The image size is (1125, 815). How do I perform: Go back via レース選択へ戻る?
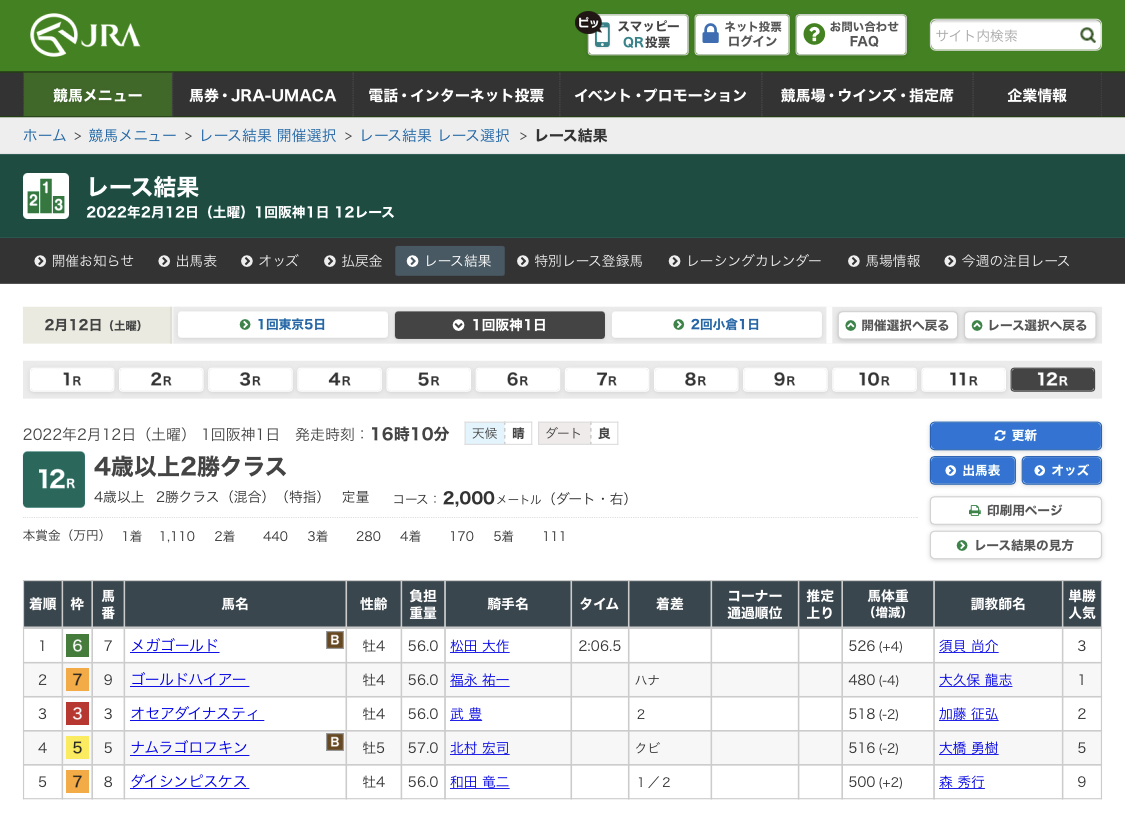[x=1029, y=325]
